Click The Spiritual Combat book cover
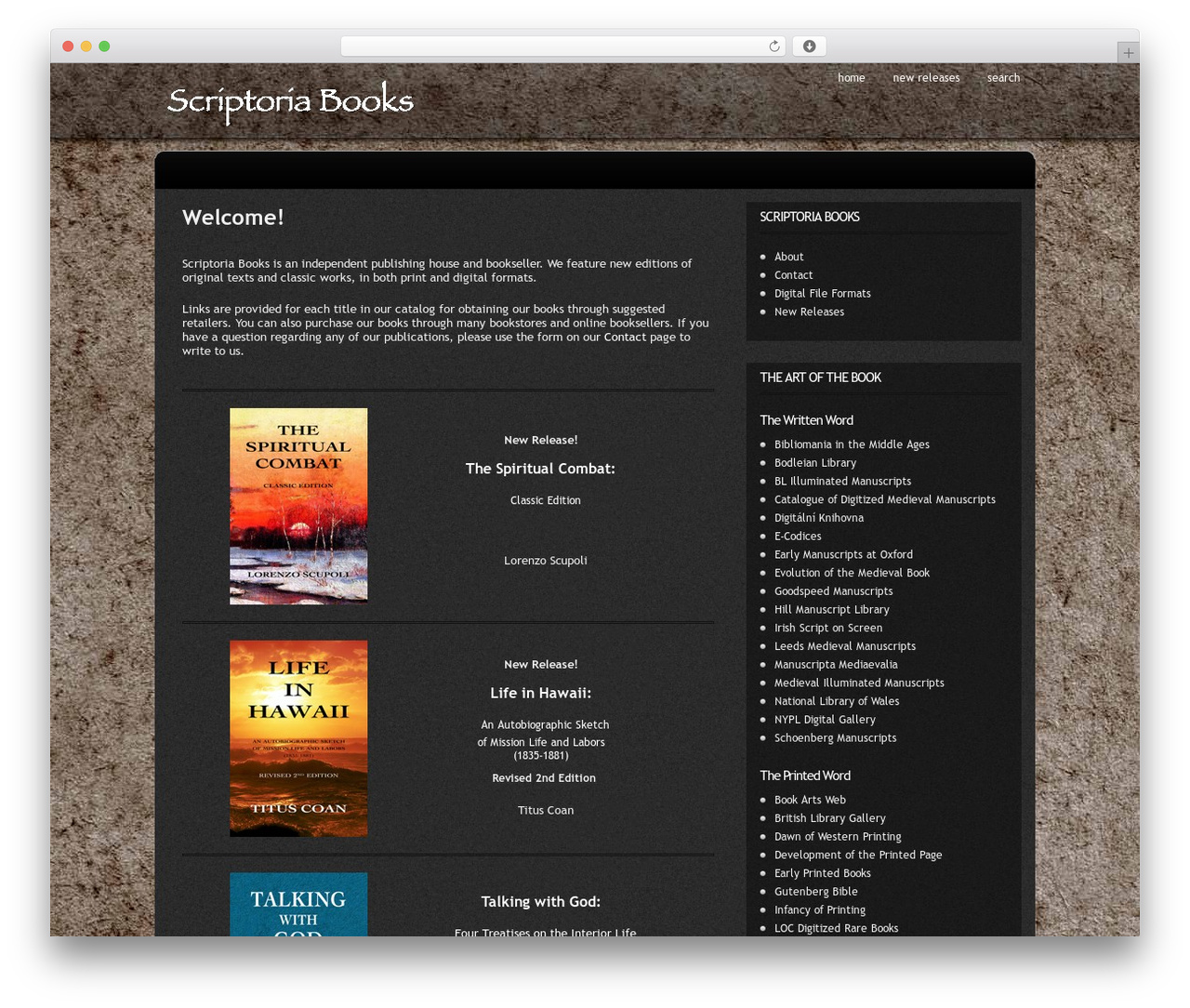This screenshot has height=1008, width=1190. pyautogui.click(x=298, y=506)
